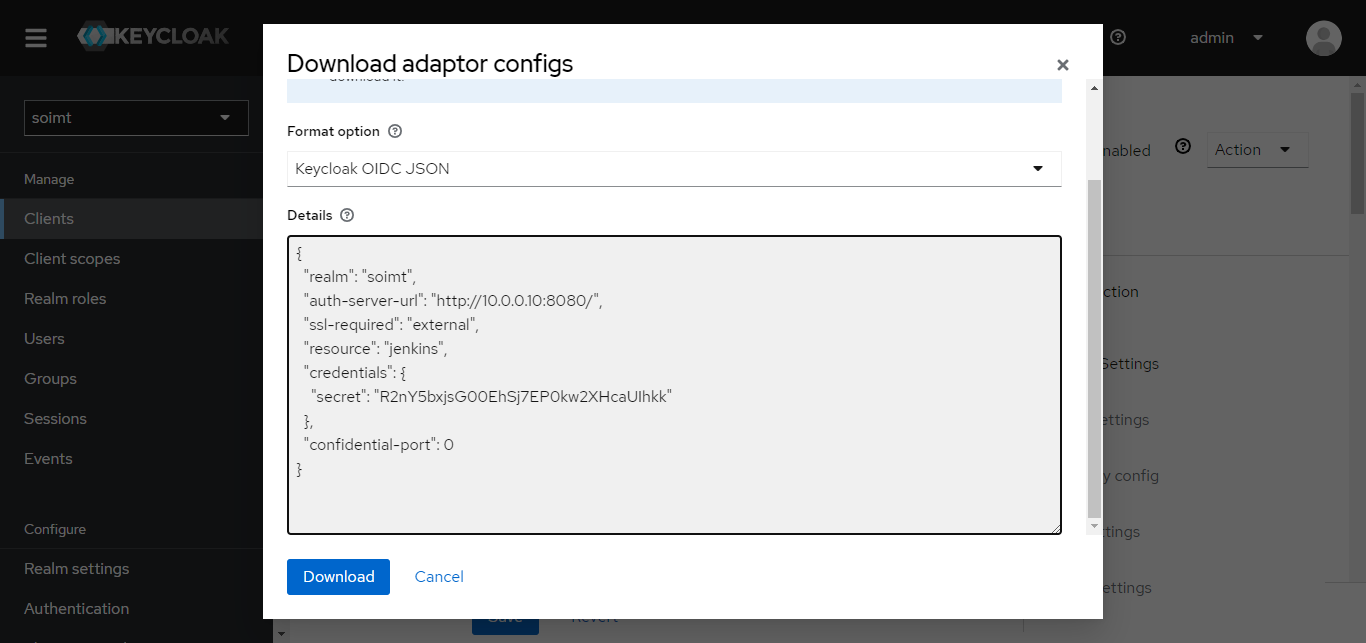Go to Realm roles page
Screen dimensions: 1366x643
[65, 299]
